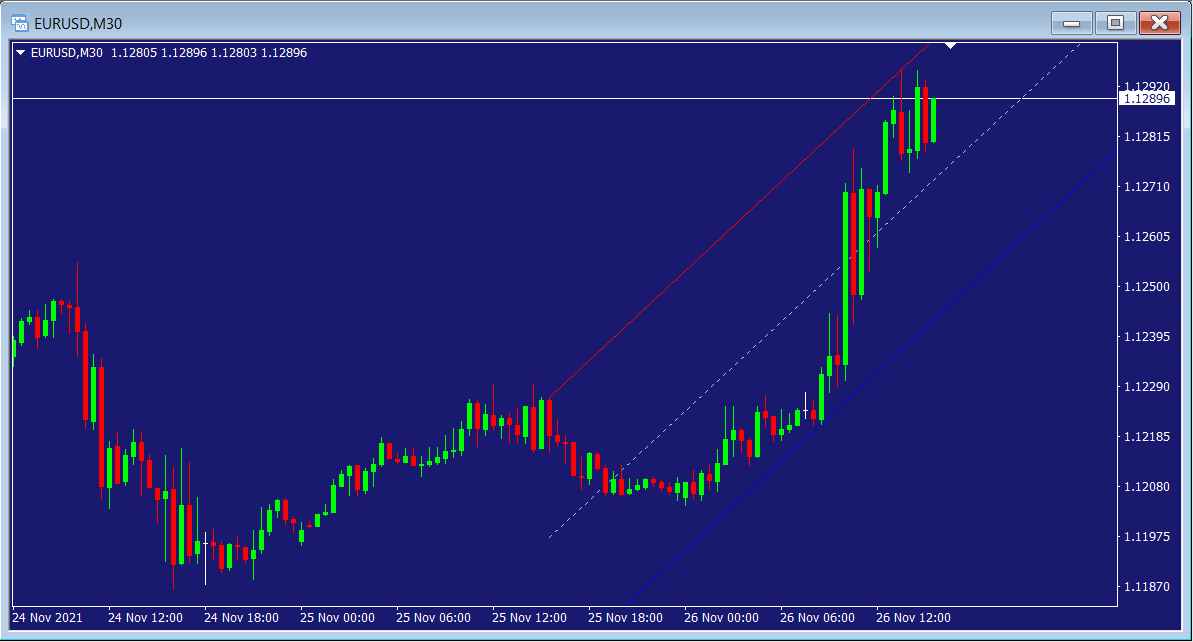Viewport: 1193px width, 642px height.
Task: Close the EURUSD,M30 chart window
Action: [x=1159, y=22]
